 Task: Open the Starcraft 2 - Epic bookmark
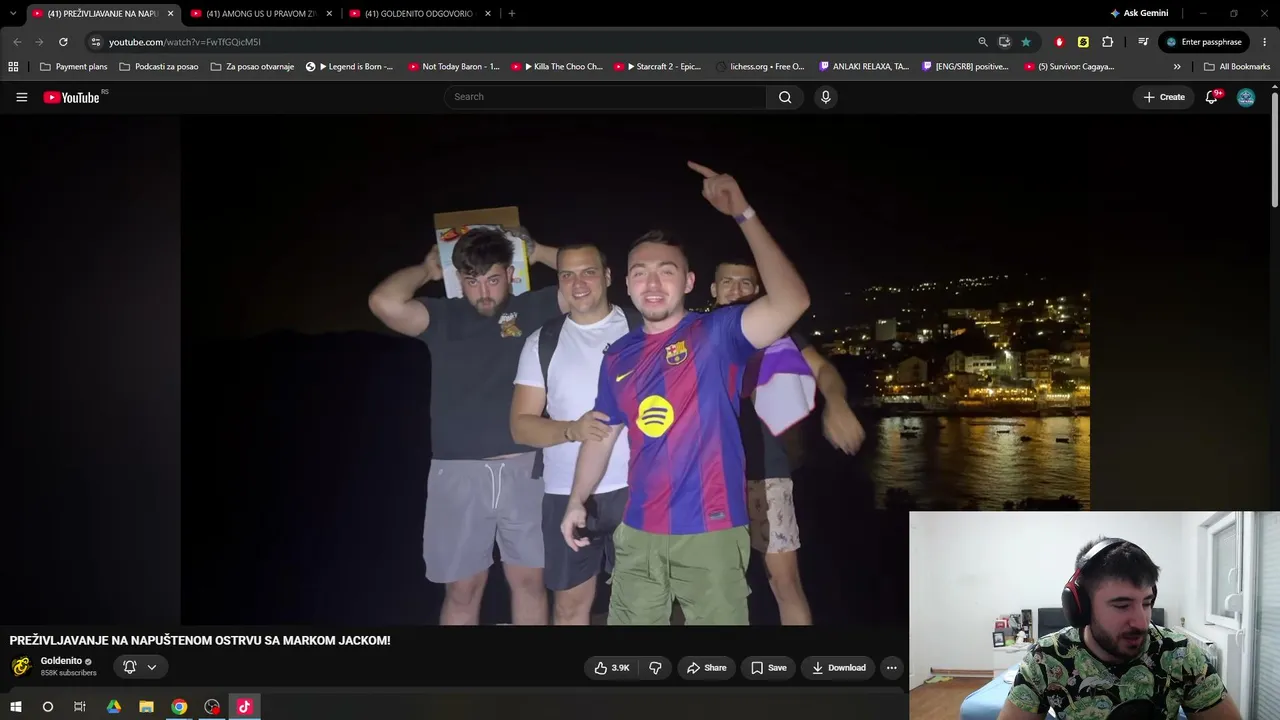[x=658, y=67]
